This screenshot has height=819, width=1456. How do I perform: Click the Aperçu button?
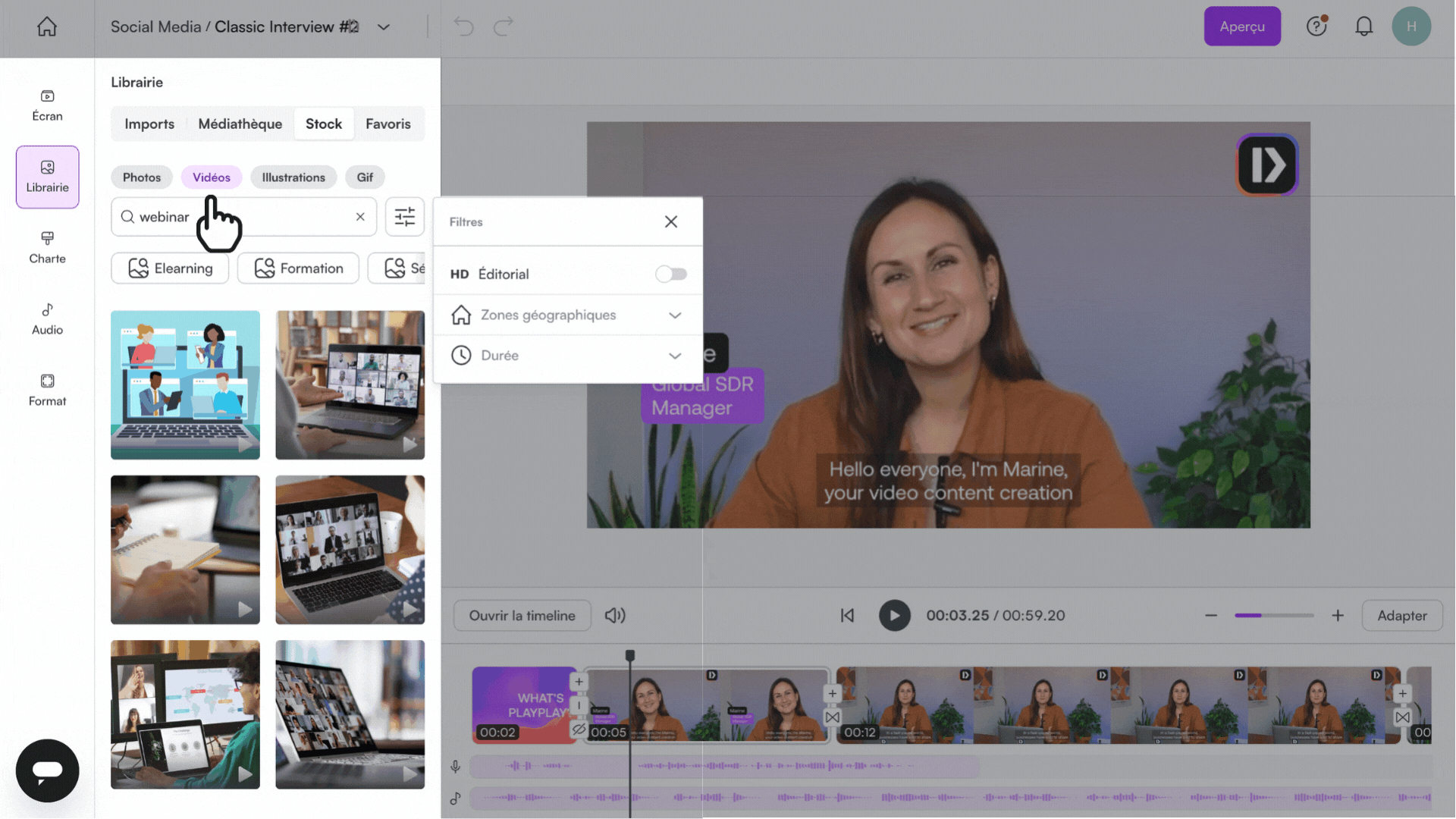1241,27
